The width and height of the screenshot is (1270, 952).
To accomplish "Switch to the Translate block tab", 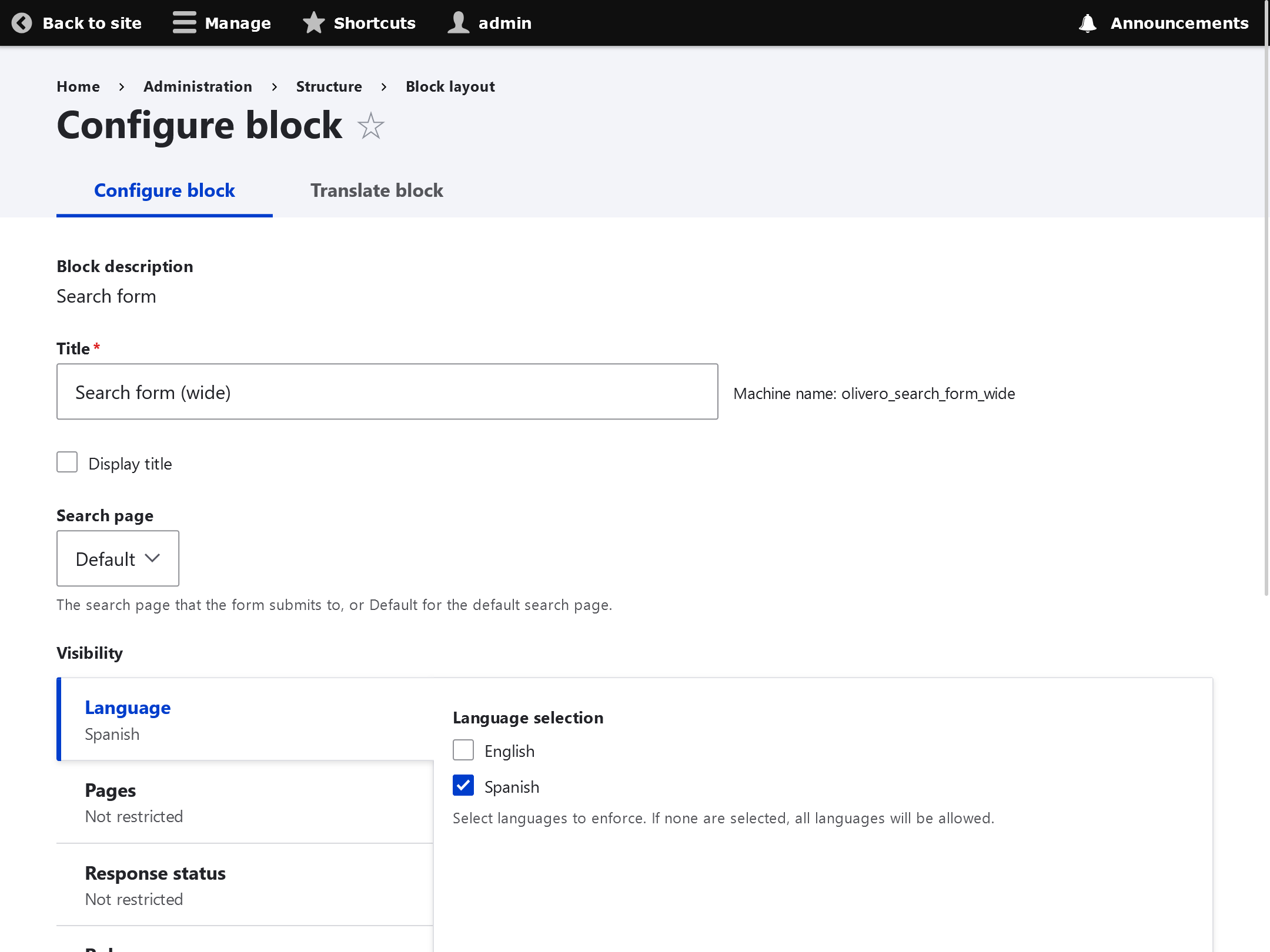I will click(377, 190).
